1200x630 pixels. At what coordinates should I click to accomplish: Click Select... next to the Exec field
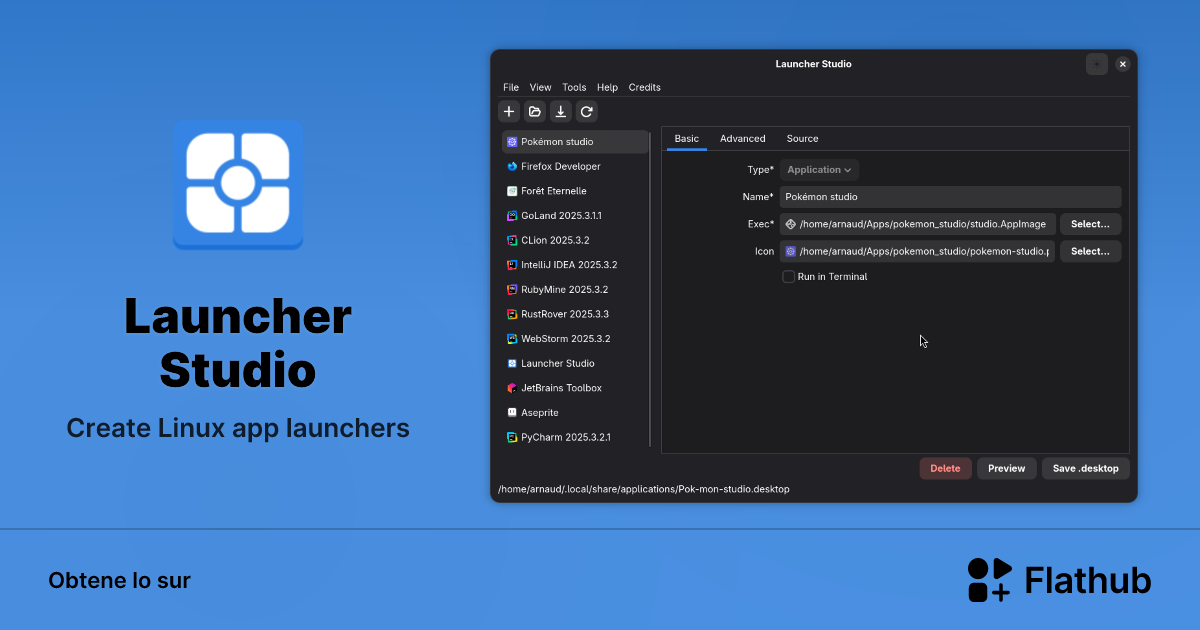(1090, 224)
